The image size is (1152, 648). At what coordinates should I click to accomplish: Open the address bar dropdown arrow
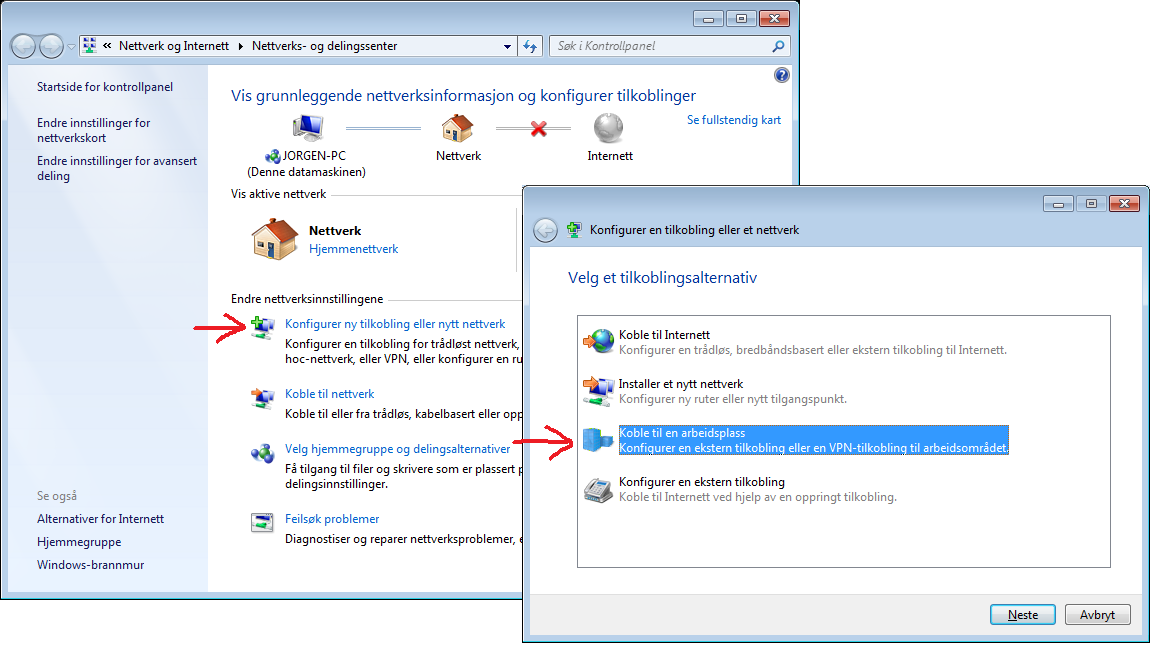tap(506, 45)
